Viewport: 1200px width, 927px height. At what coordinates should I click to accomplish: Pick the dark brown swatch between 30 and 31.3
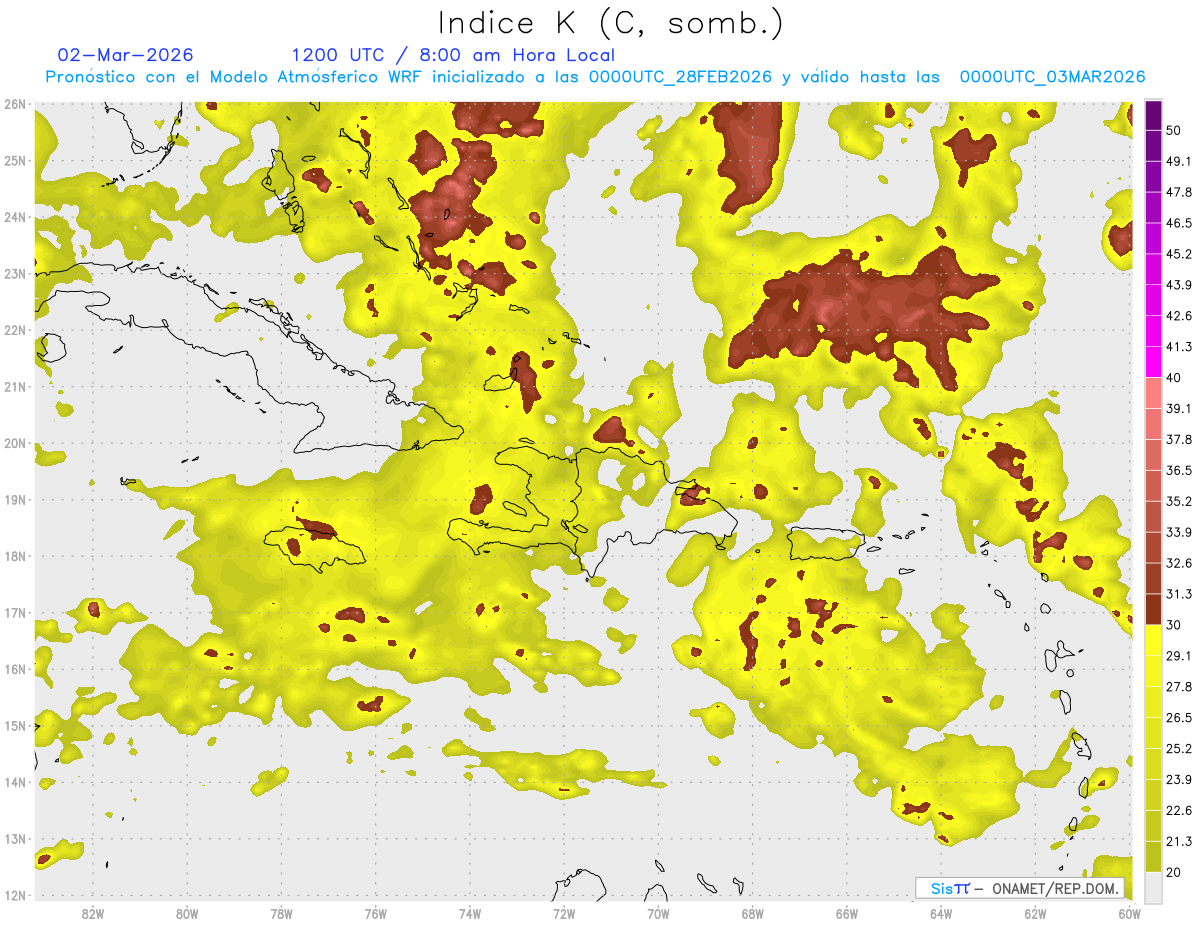(x=1153, y=609)
